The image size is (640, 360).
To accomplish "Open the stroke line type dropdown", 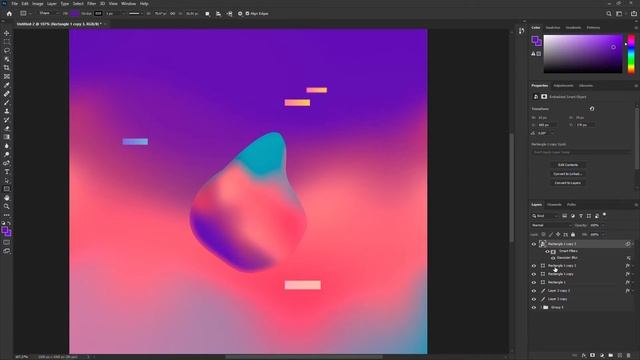I will pyautogui.click(x=135, y=13).
